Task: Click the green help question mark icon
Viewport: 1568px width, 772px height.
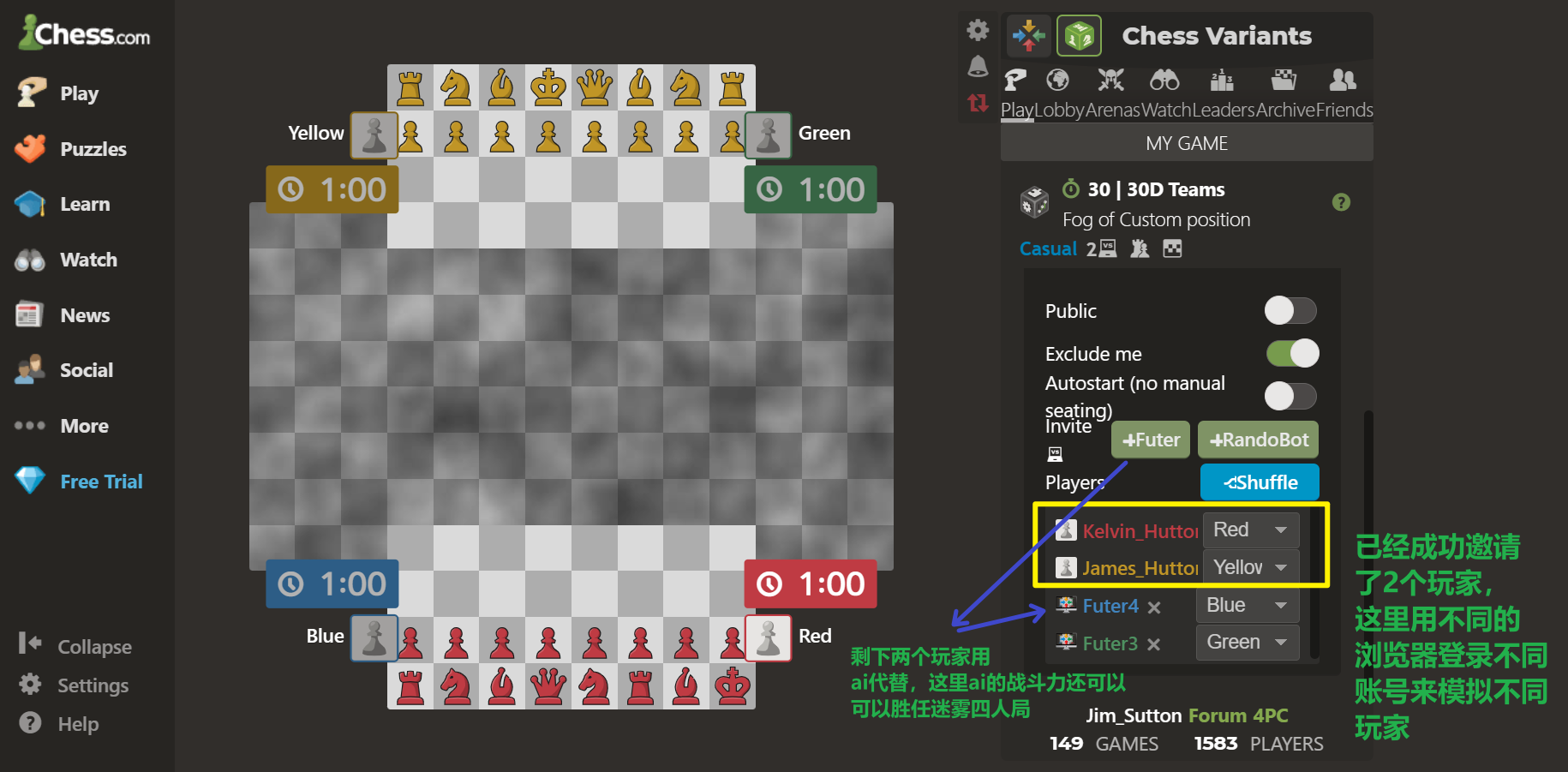Action: (x=1342, y=202)
